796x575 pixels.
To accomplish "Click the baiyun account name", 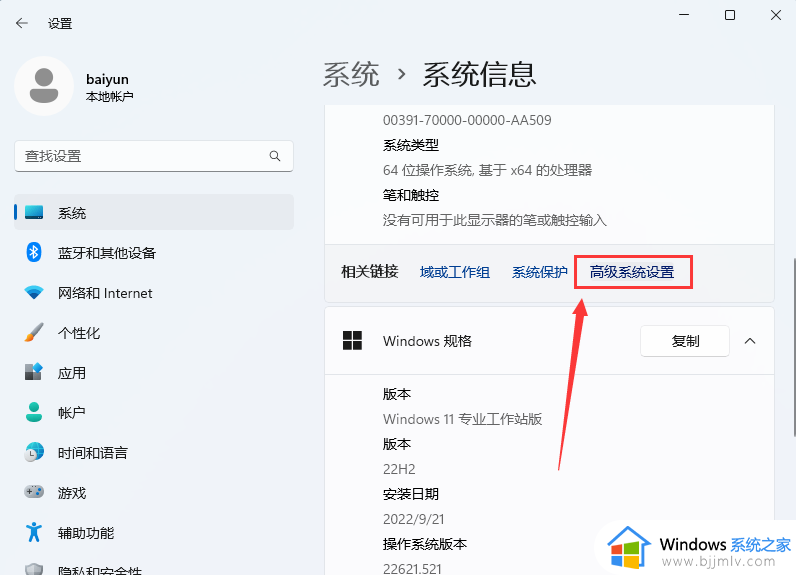I will click(x=107, y=79).
